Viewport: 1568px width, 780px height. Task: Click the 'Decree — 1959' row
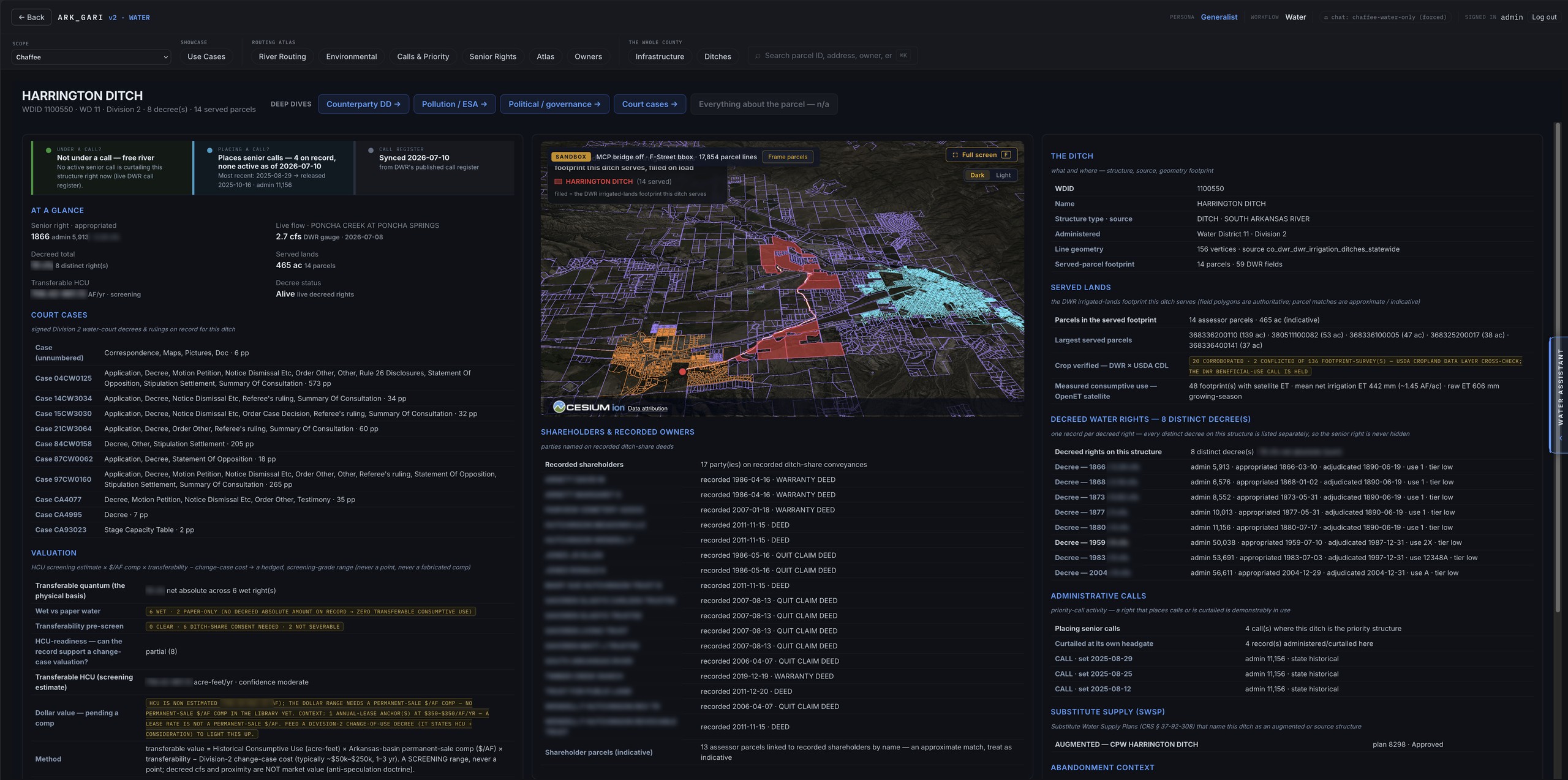[1291, 542]
